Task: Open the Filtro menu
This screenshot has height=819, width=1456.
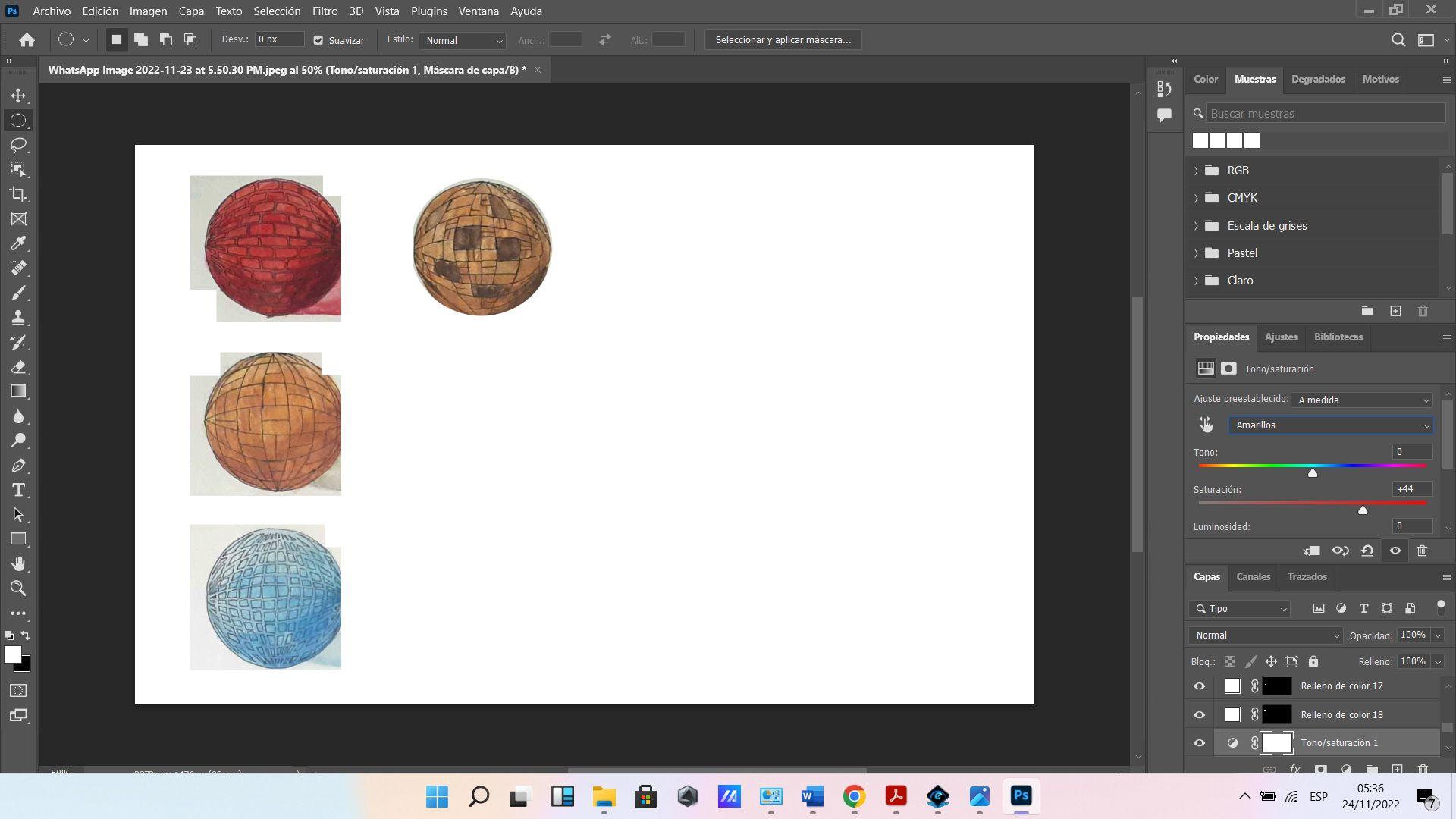Action: [325, 11]
